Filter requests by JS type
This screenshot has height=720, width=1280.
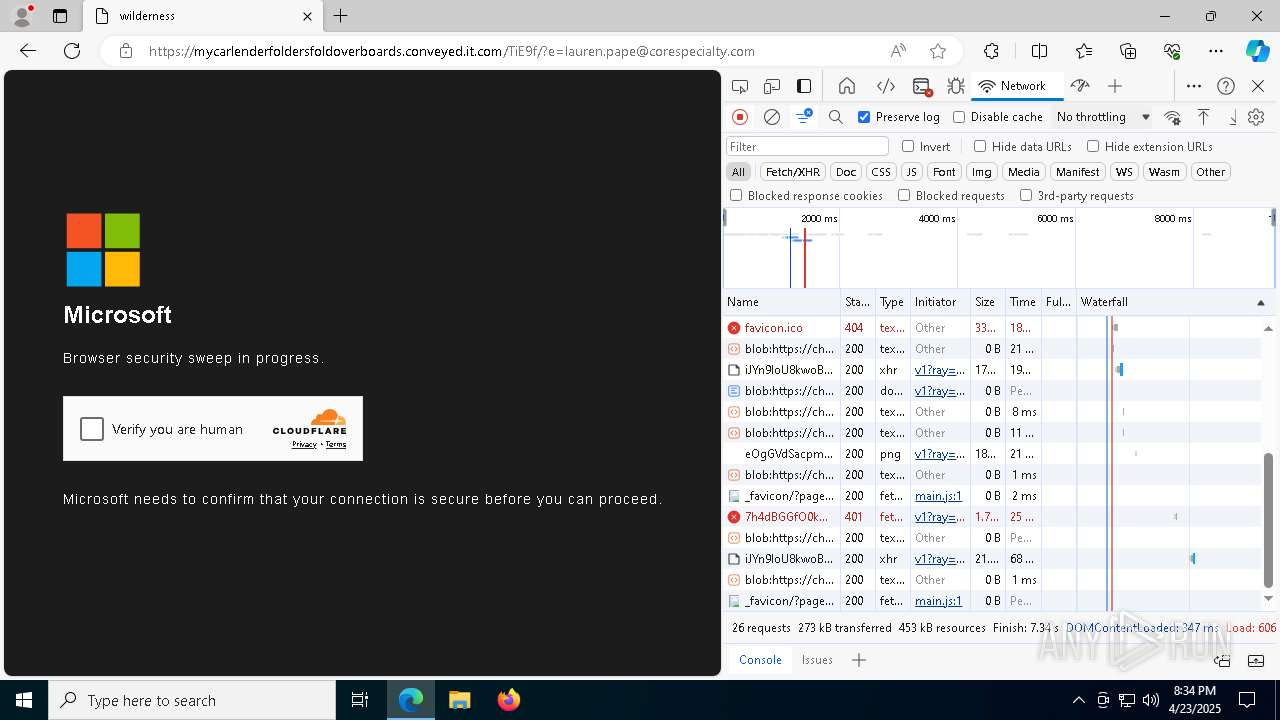coord(911,172)
